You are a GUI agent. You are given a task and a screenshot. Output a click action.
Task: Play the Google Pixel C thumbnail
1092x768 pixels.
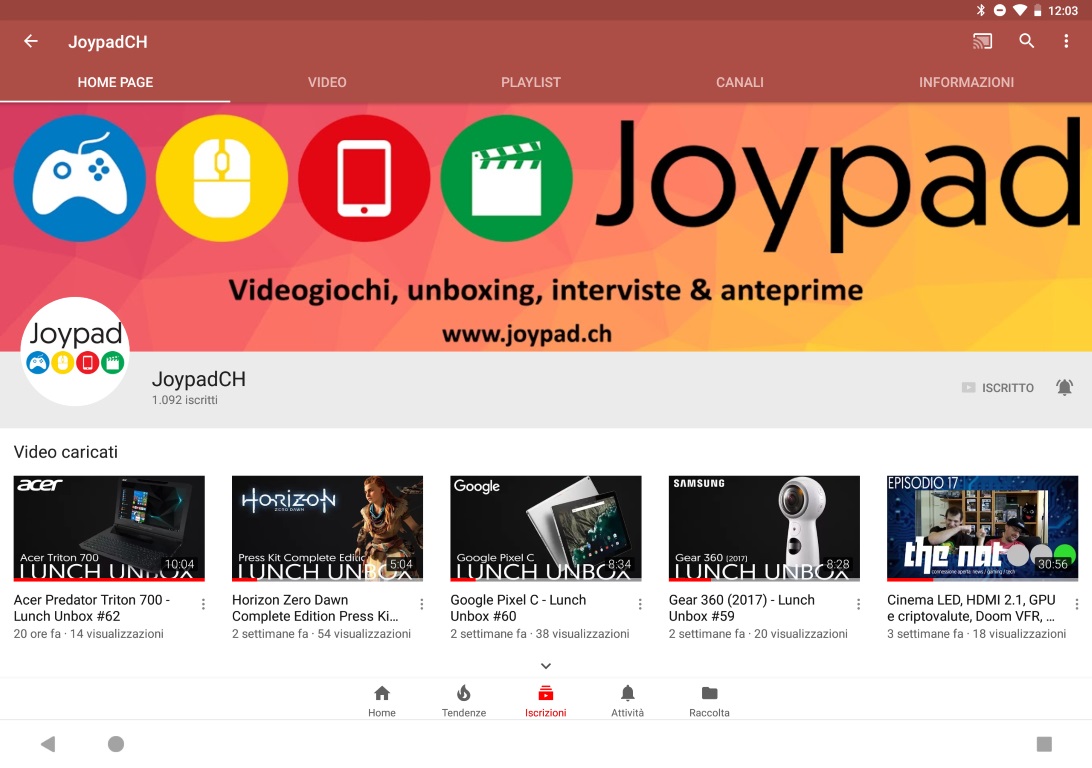[x=546, y=528]
